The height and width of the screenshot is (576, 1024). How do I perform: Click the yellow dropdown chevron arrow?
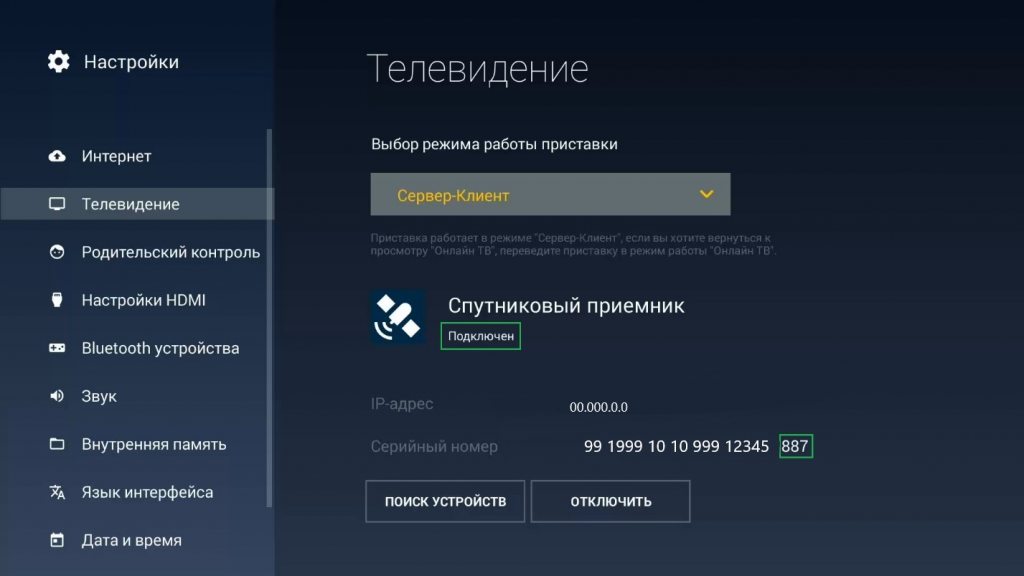tap(706, 194)
